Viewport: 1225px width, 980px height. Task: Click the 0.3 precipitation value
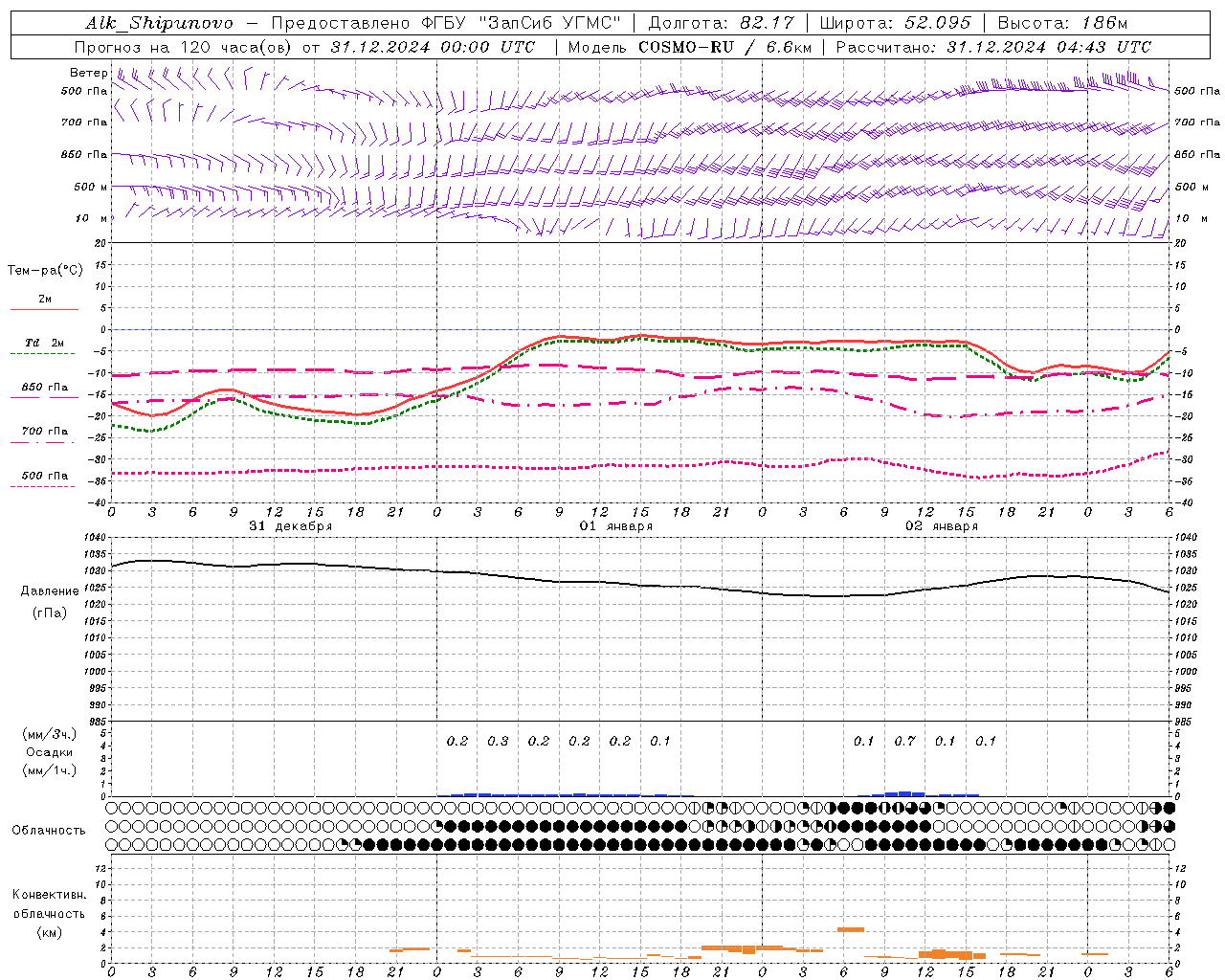pos(498,741)
